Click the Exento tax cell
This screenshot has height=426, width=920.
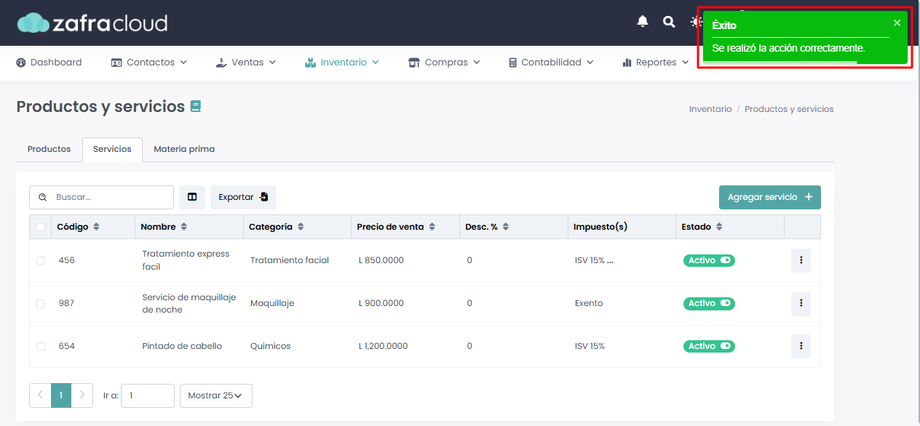tap(588, 303)
